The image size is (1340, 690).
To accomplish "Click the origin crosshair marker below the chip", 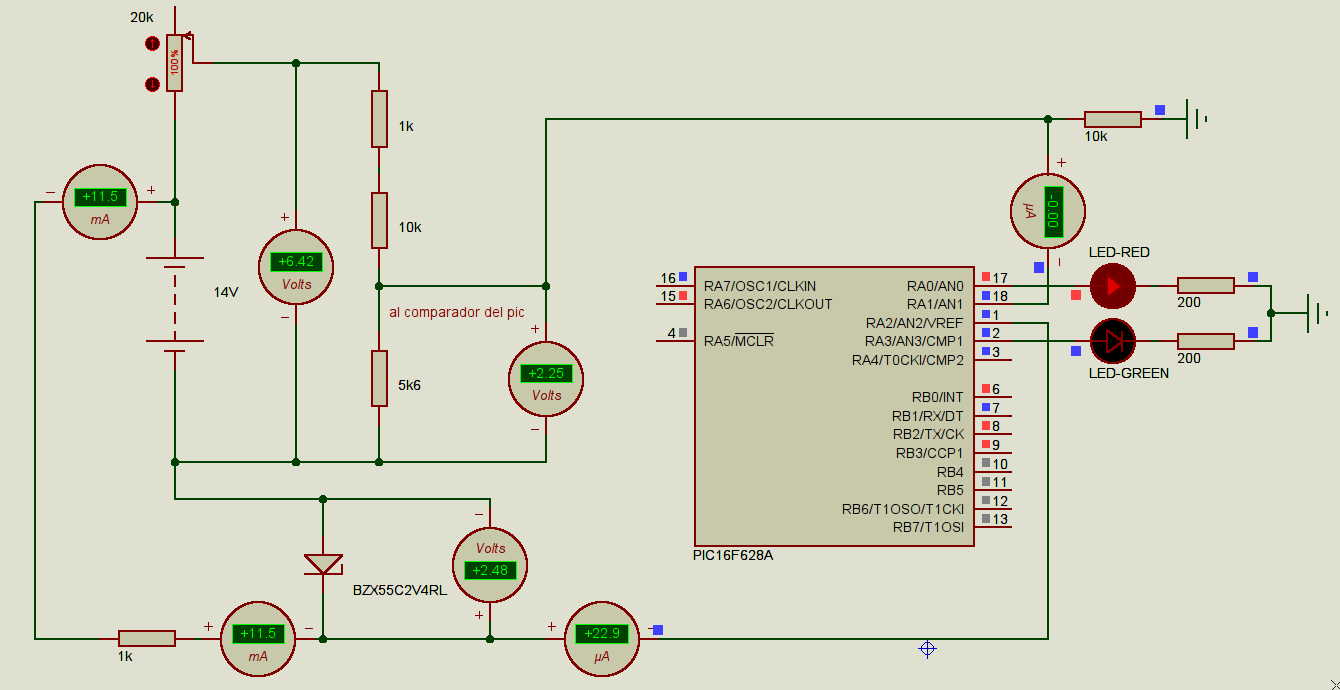I will pos(927,649).
